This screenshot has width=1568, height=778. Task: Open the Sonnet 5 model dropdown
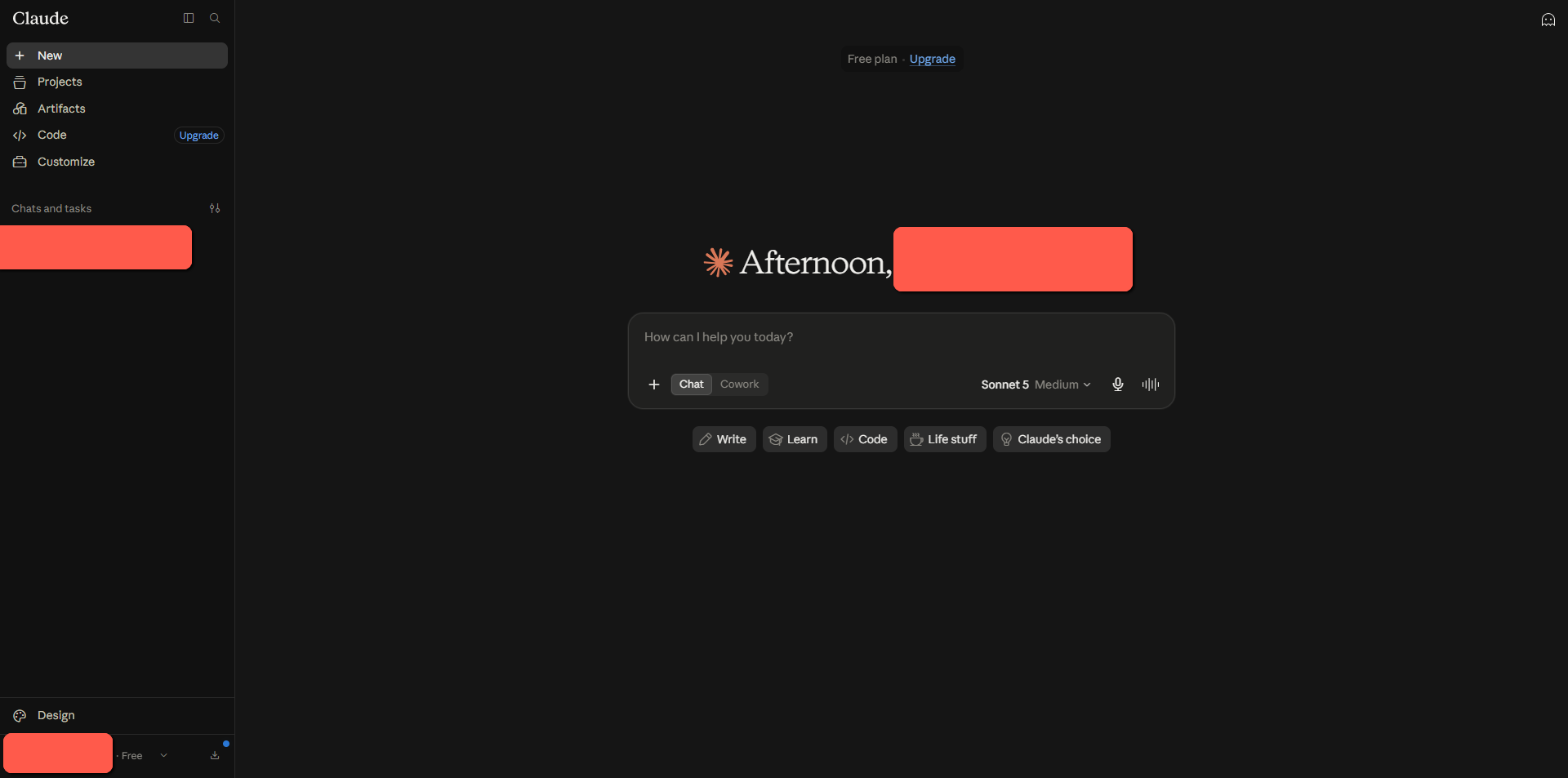(x=1036, y=385)
